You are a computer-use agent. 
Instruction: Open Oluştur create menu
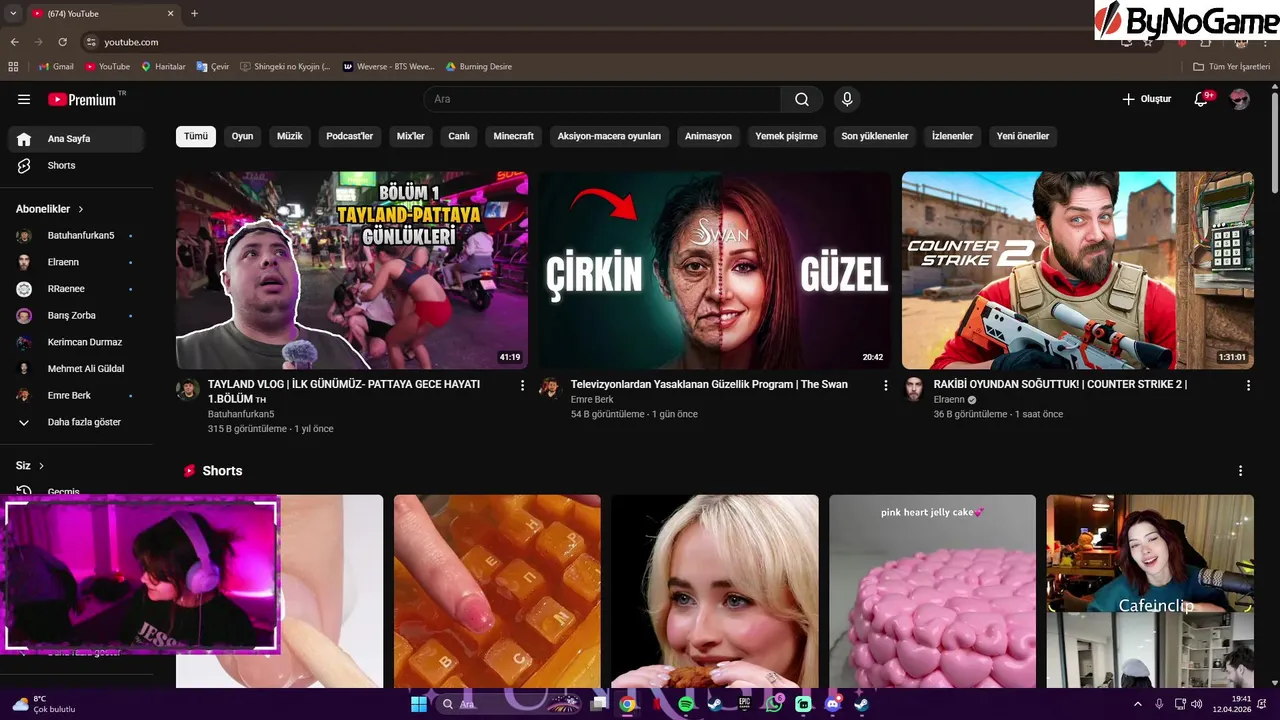tap(1146, 99)
